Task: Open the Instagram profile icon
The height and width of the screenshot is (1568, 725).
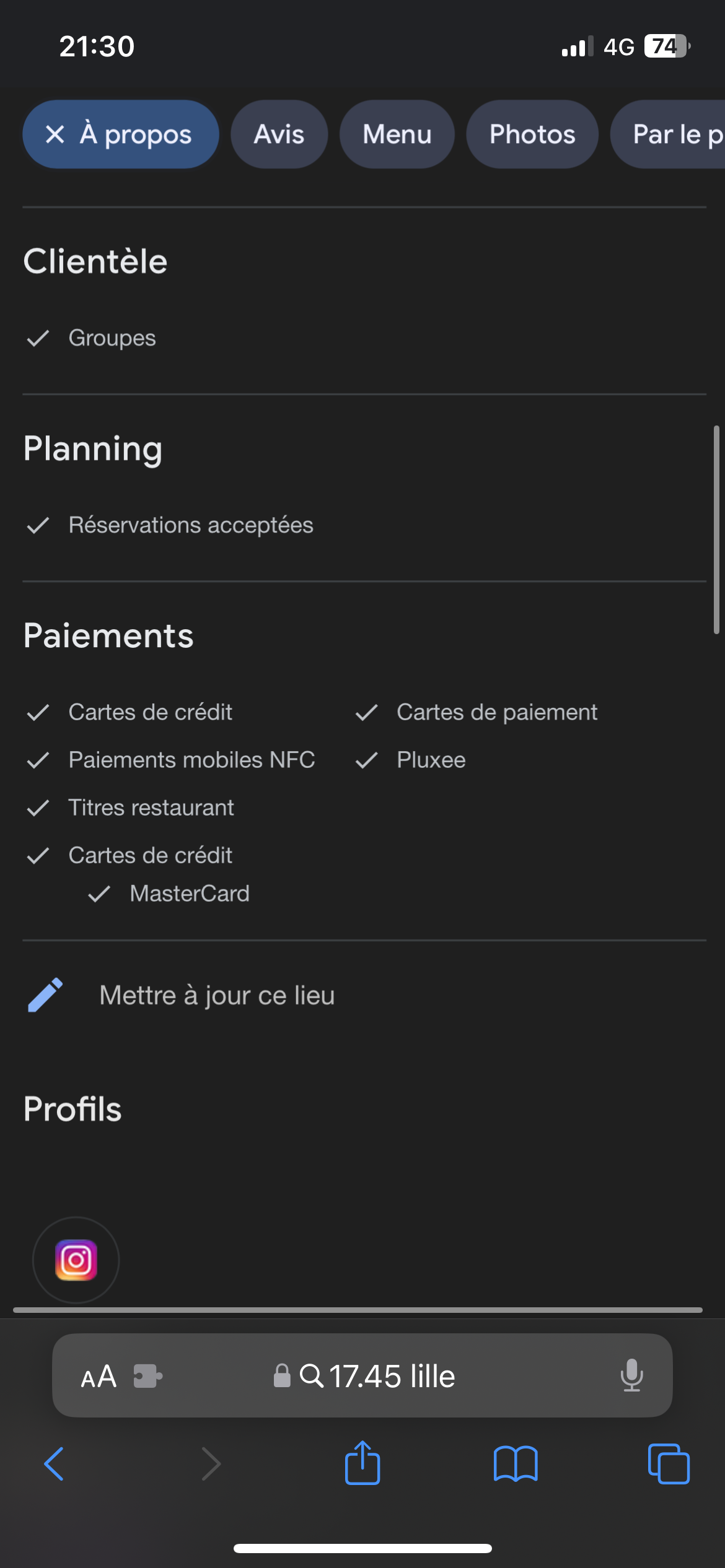Action: [x=76, y=1260]
